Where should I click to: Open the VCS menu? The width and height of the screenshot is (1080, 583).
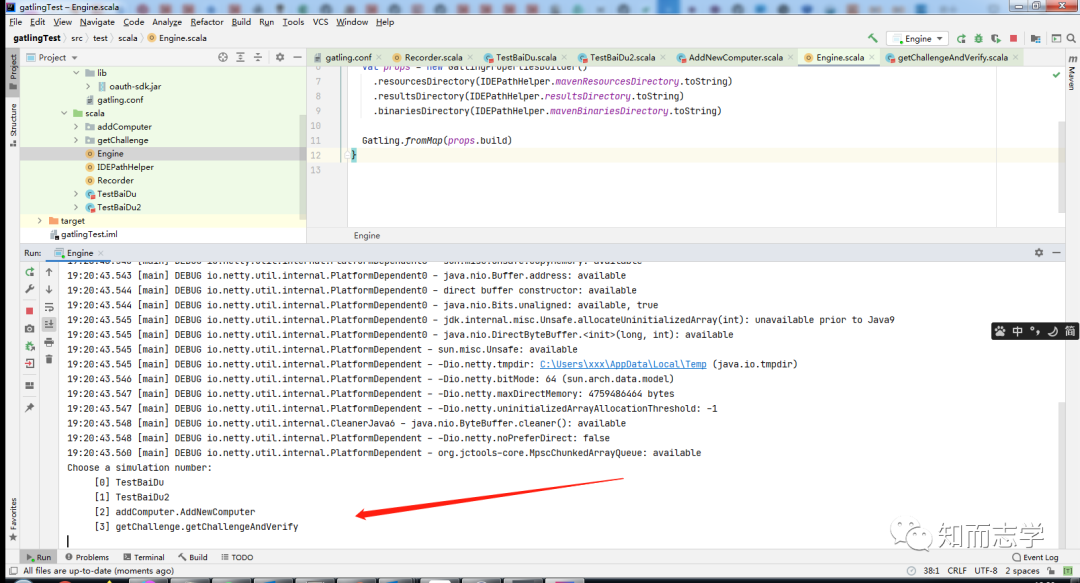(x=320, y=22)
